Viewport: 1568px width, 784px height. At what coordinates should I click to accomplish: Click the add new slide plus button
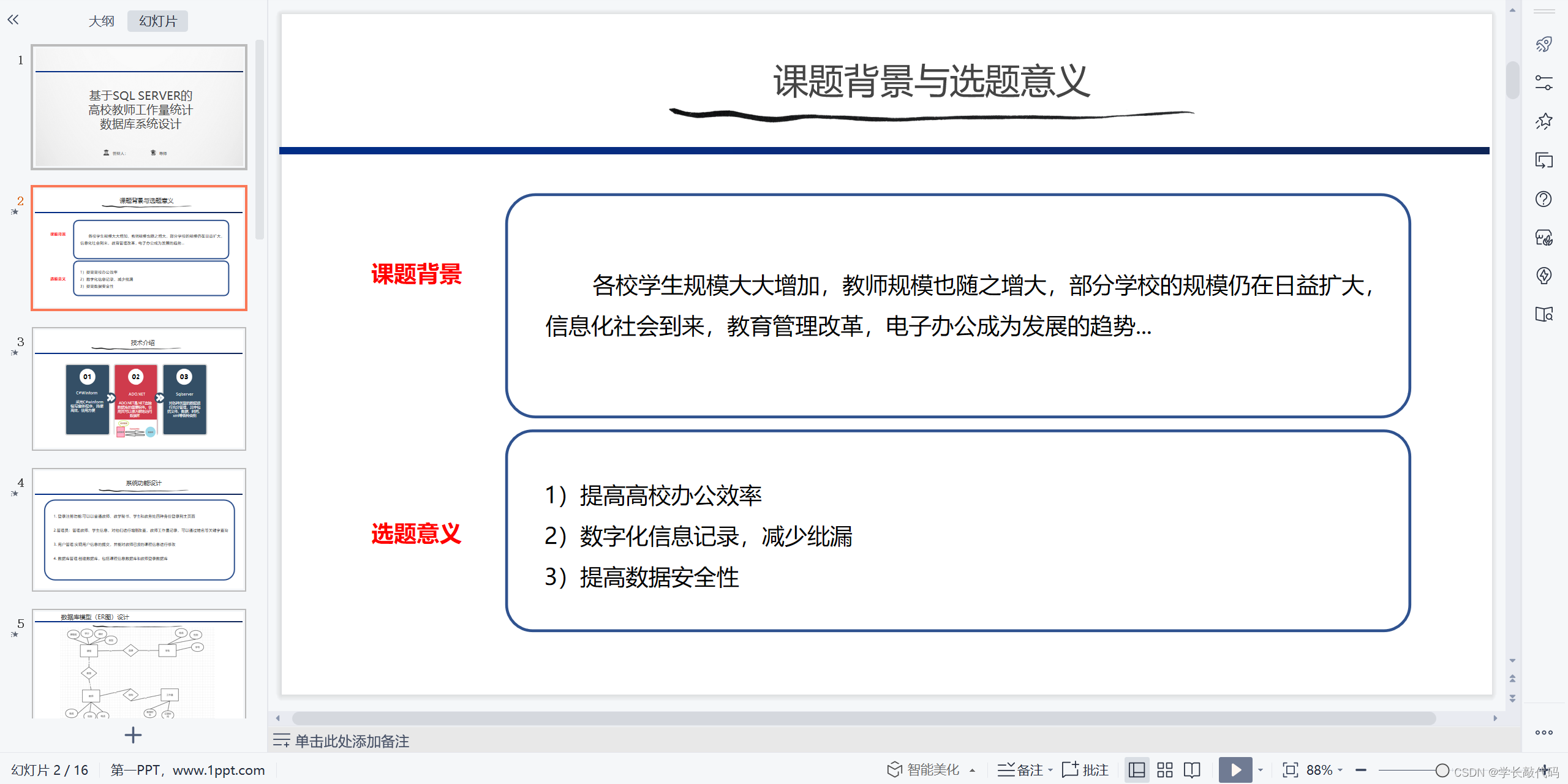click(133, 735)
